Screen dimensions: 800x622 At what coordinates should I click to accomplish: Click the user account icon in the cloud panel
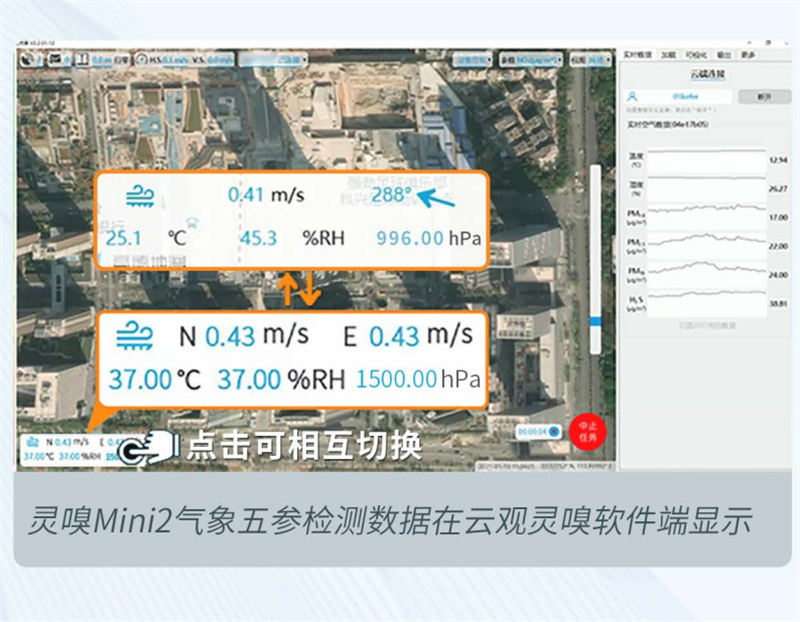[632, 96]
